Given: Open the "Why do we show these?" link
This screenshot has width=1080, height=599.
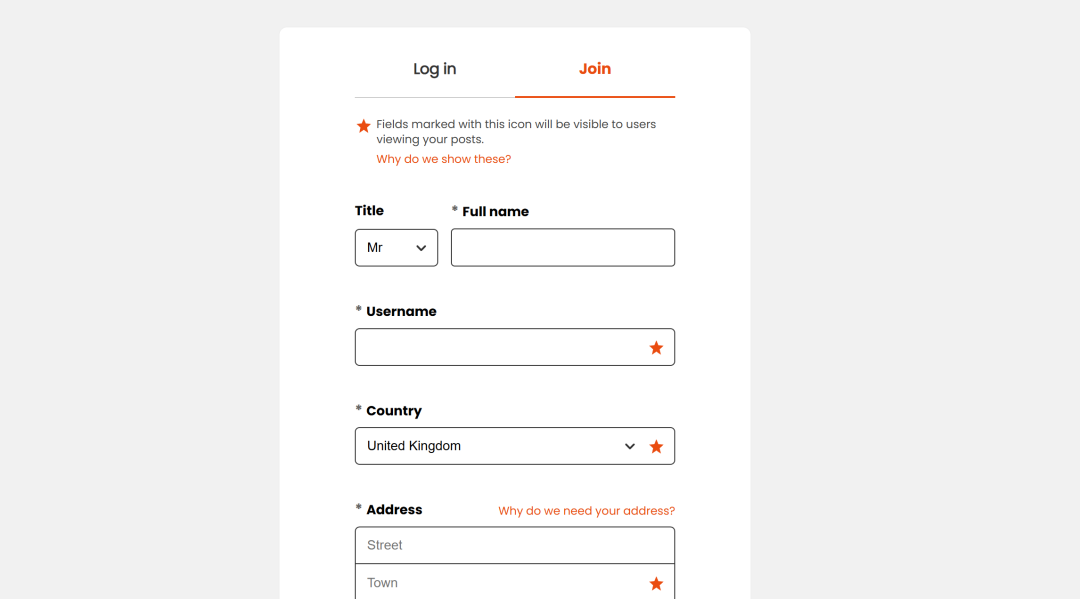Looking at the screenshot, I should 443,159.
